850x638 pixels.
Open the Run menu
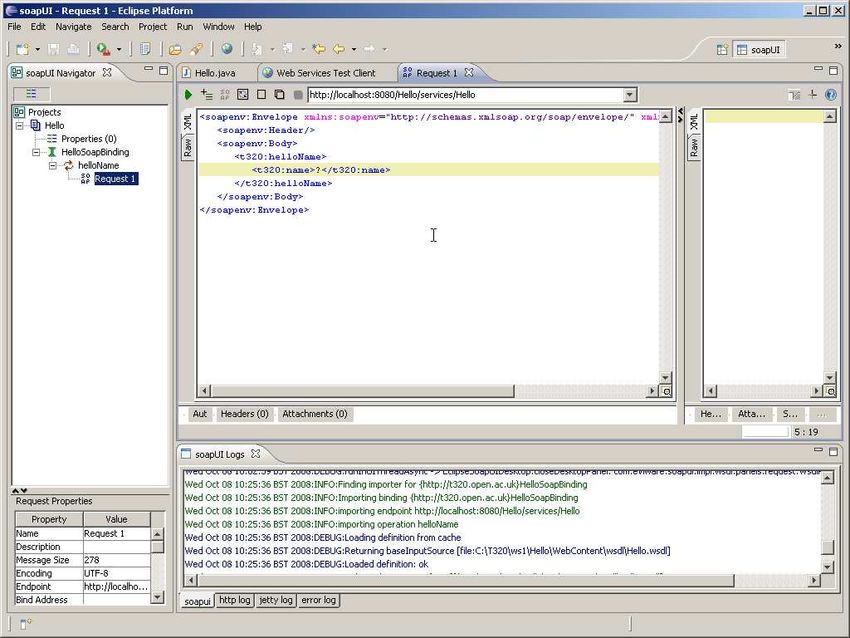[185, 27]
